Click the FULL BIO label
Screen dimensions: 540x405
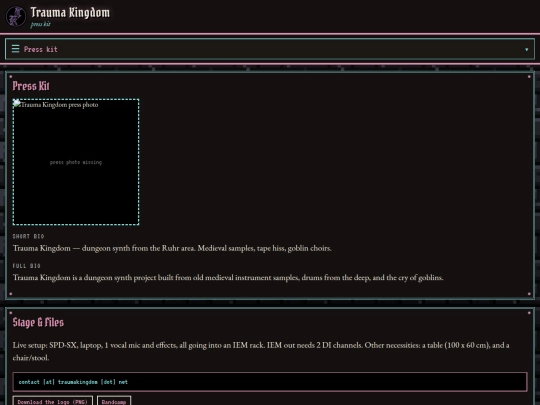pos(27,266)
